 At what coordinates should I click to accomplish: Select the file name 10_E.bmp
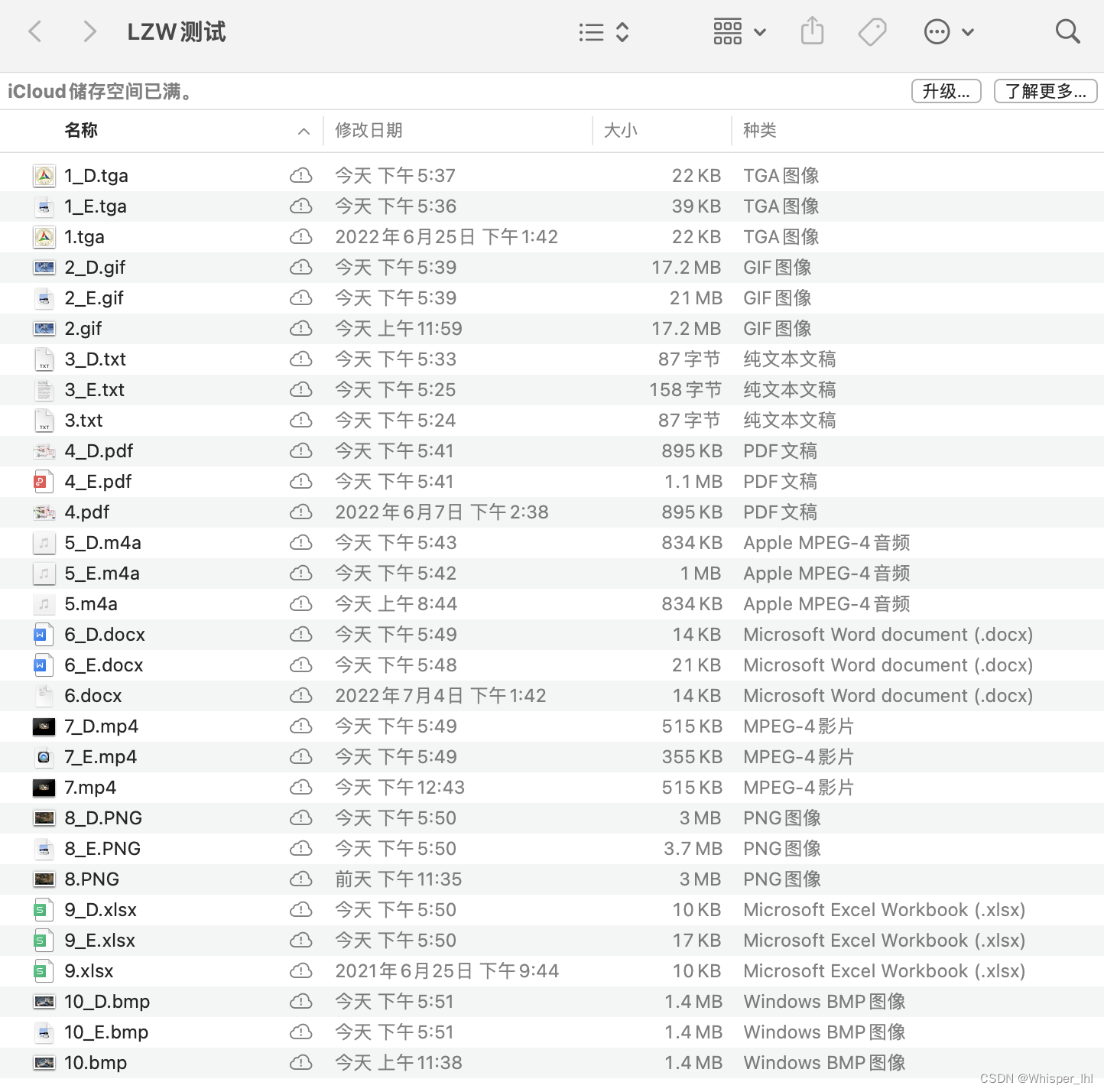[x=106, y=1032]
